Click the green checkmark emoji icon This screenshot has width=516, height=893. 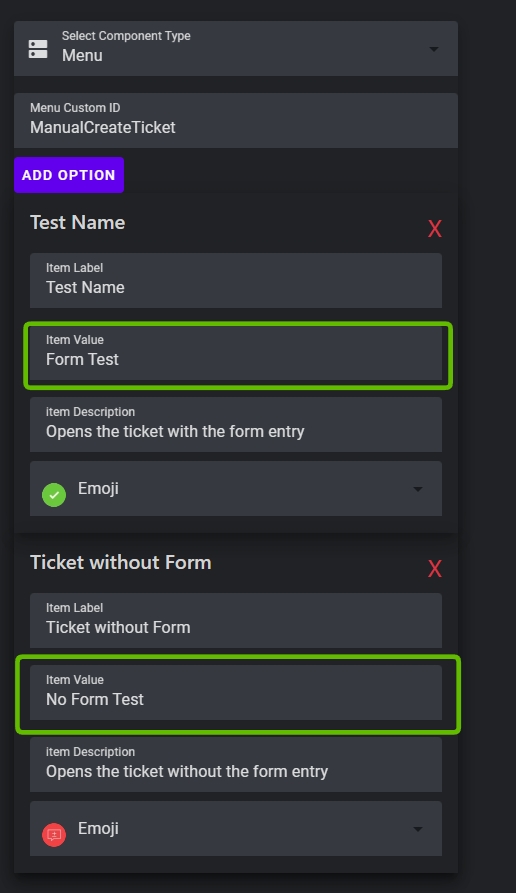[x=54, y=494]
